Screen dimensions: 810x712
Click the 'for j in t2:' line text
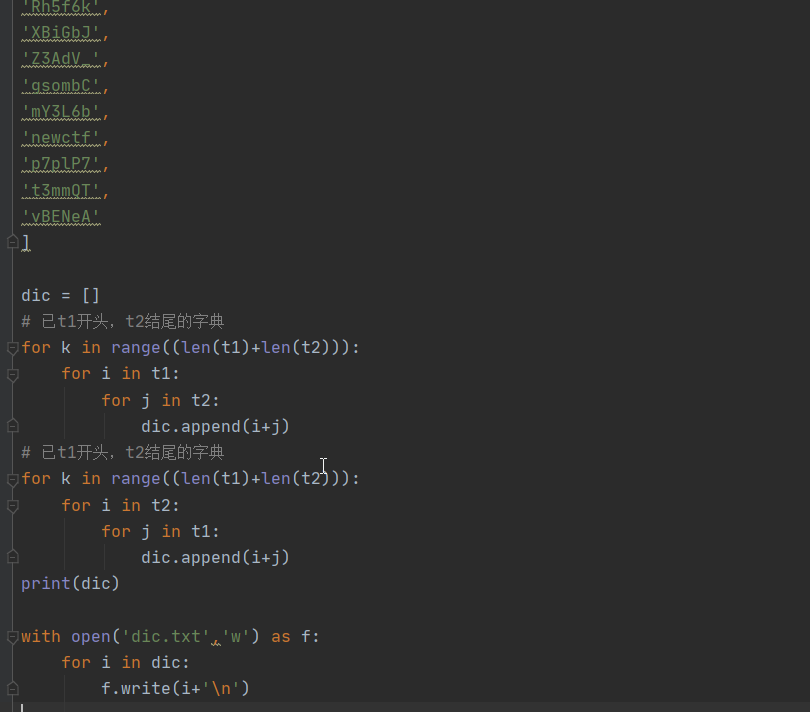coord(161,400)
